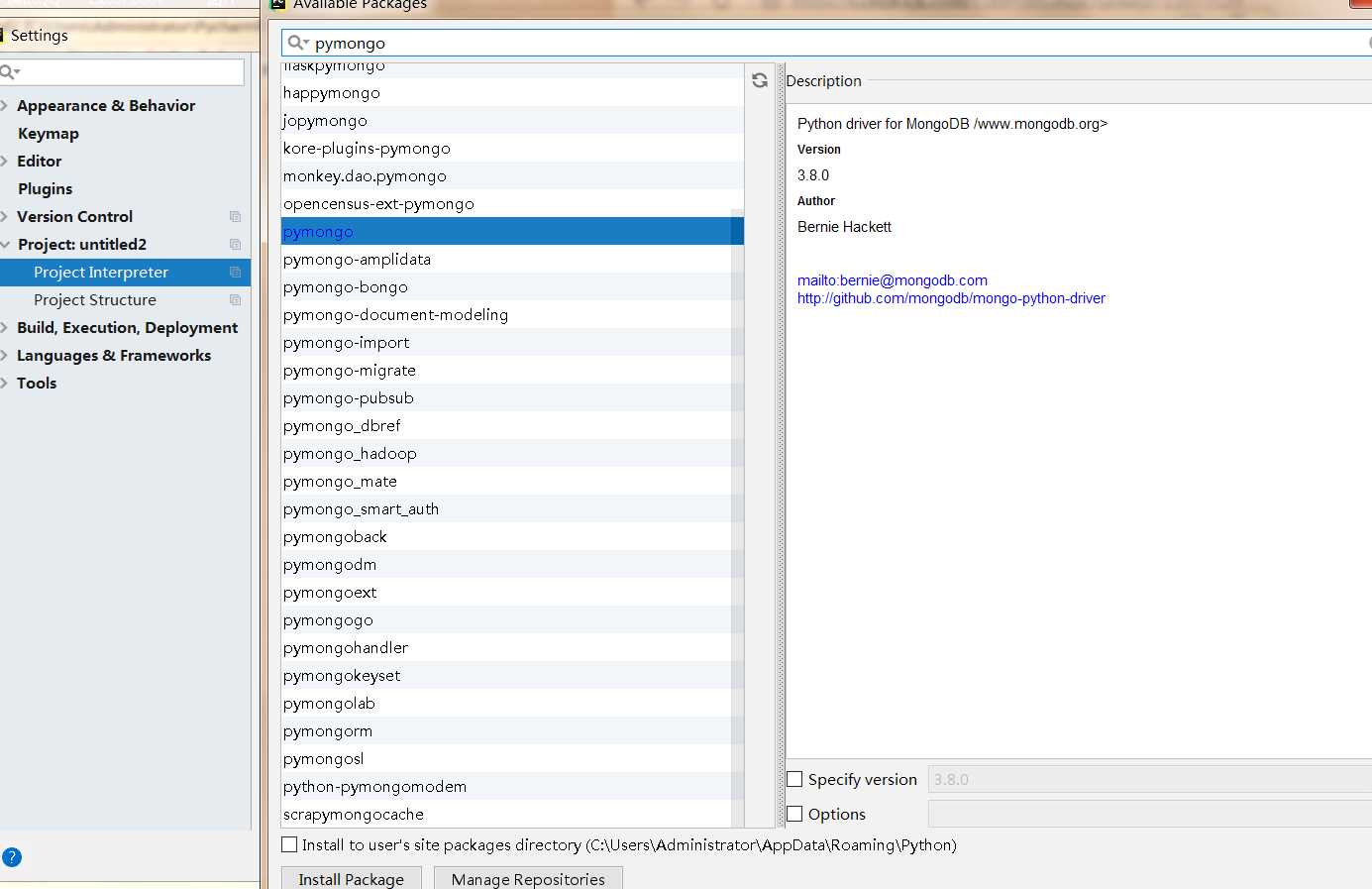
Task: Expand Appearance & Behavior section
Action: pos(5,105)
